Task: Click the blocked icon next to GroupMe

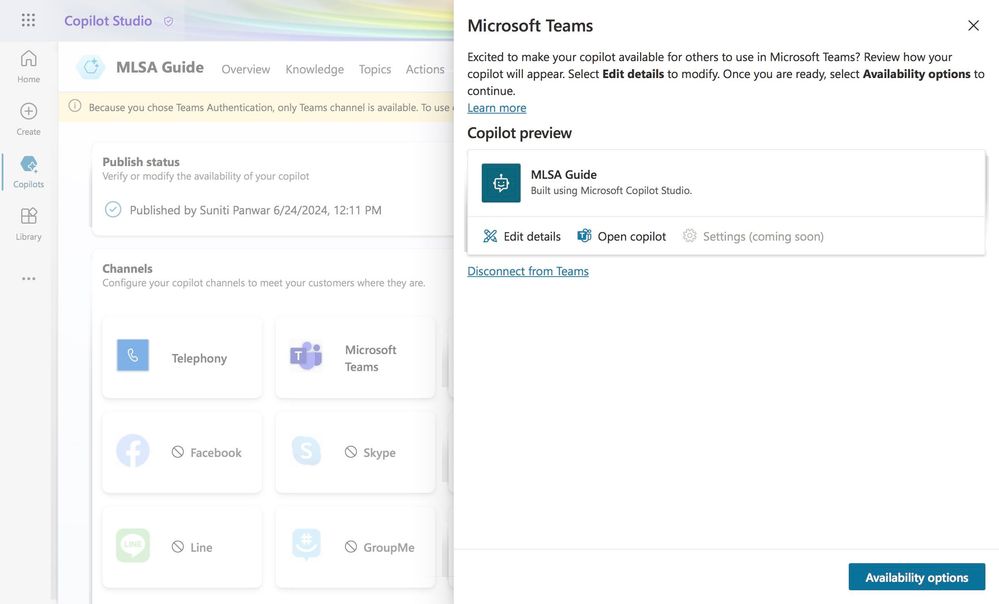Action: tap(351, 547)
